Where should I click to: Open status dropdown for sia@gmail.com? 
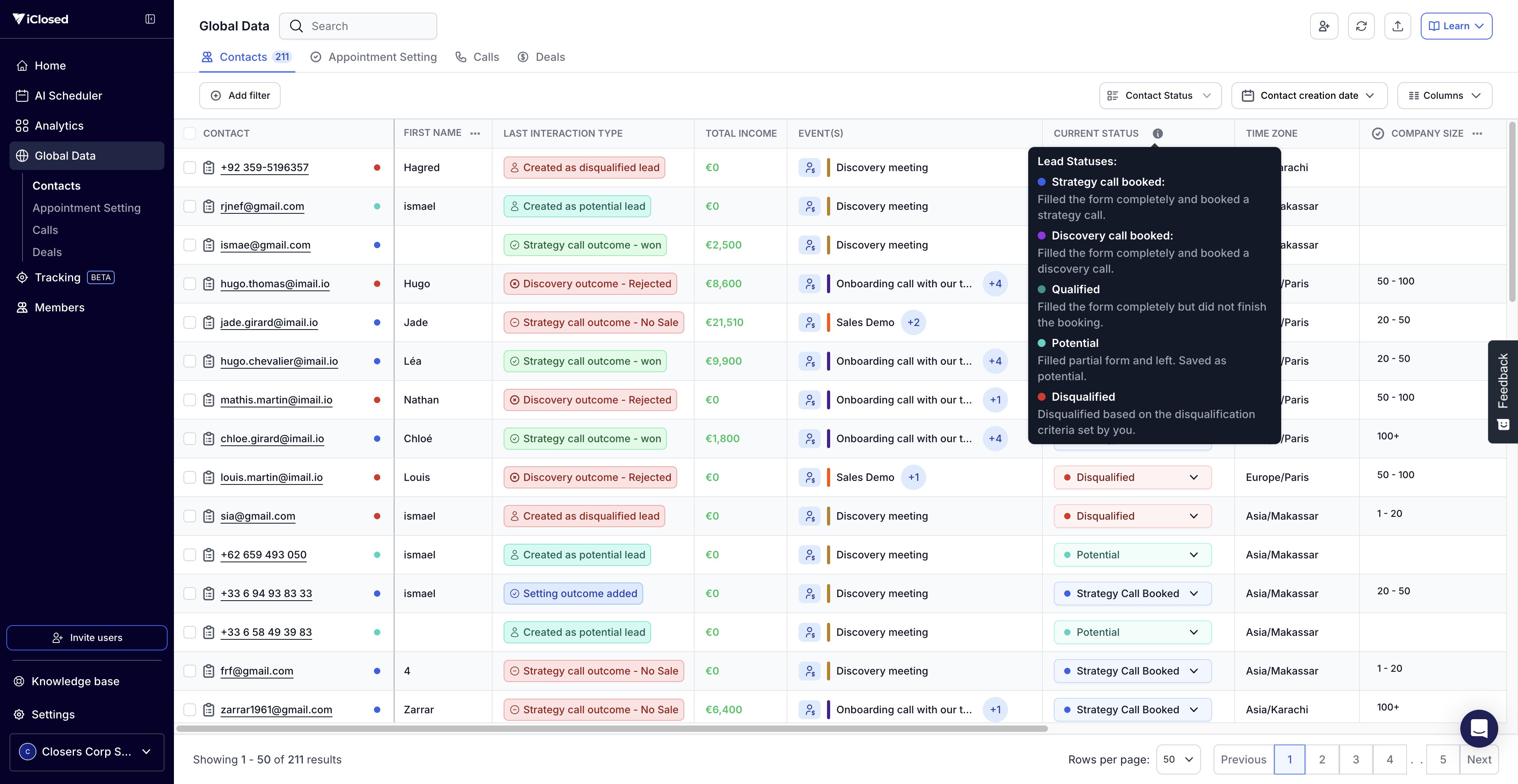pos(1132,516)
